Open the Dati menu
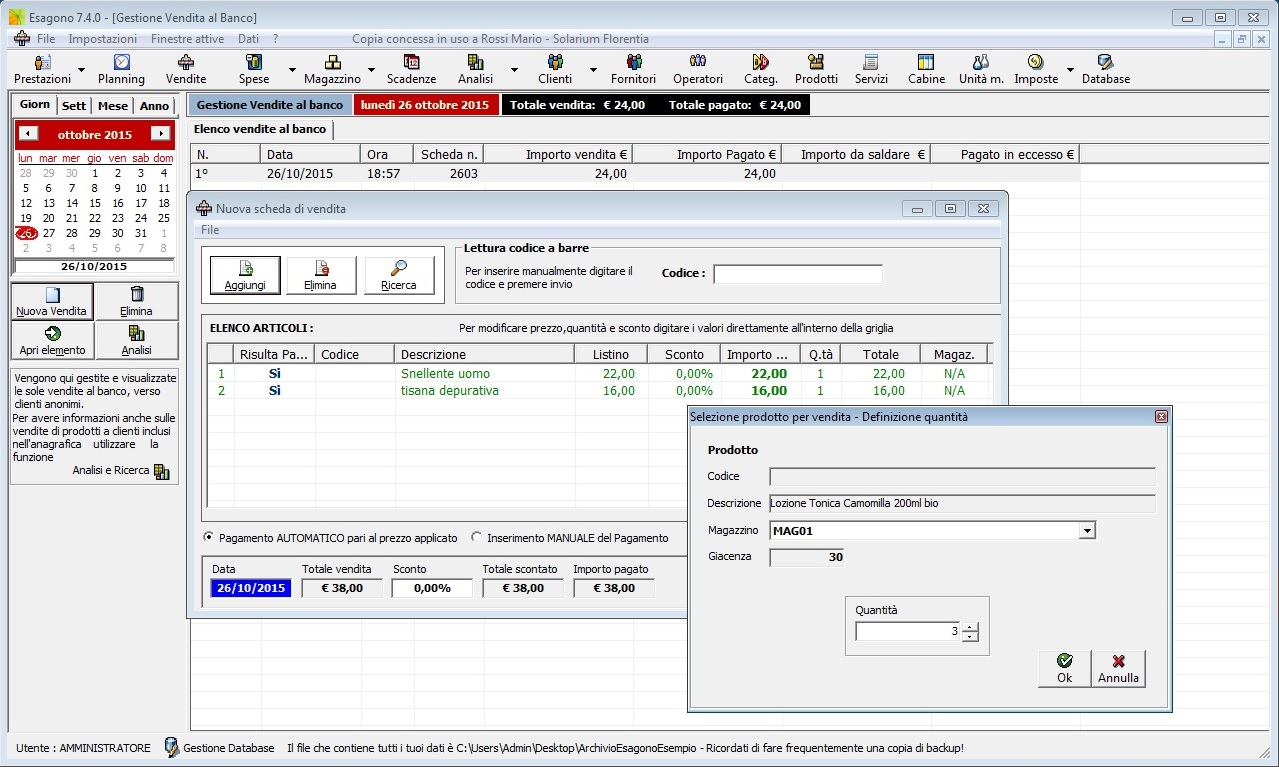This screenshot has height=767, width=1279. pyautogui.click(x=248, y=39)
